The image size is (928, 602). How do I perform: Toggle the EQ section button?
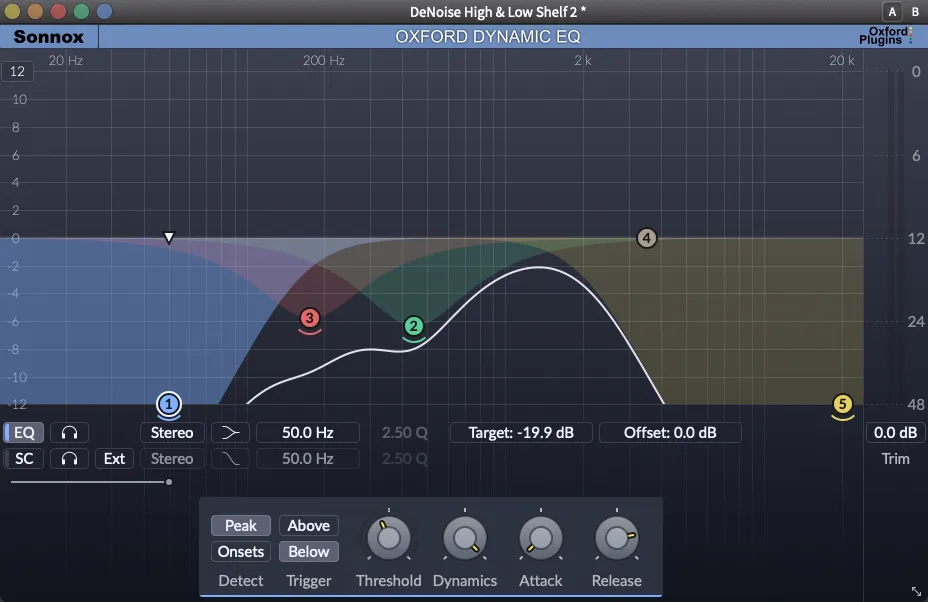pyautogui.click(x=23, y=433)
